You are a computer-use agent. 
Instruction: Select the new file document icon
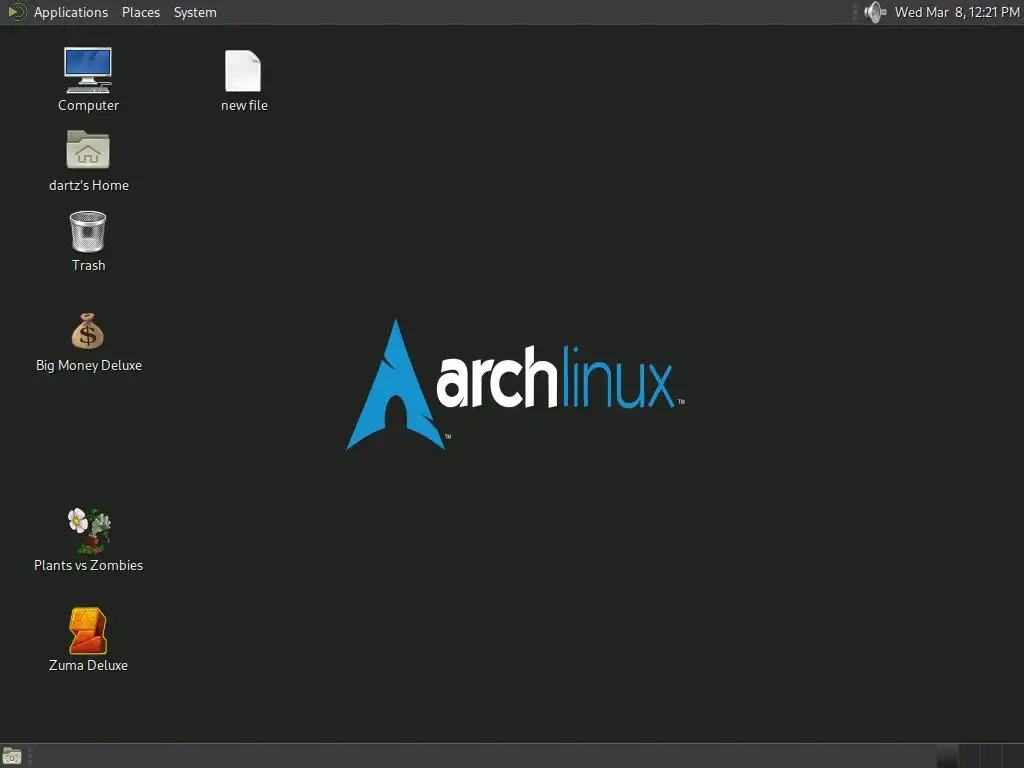pos(244,81)
